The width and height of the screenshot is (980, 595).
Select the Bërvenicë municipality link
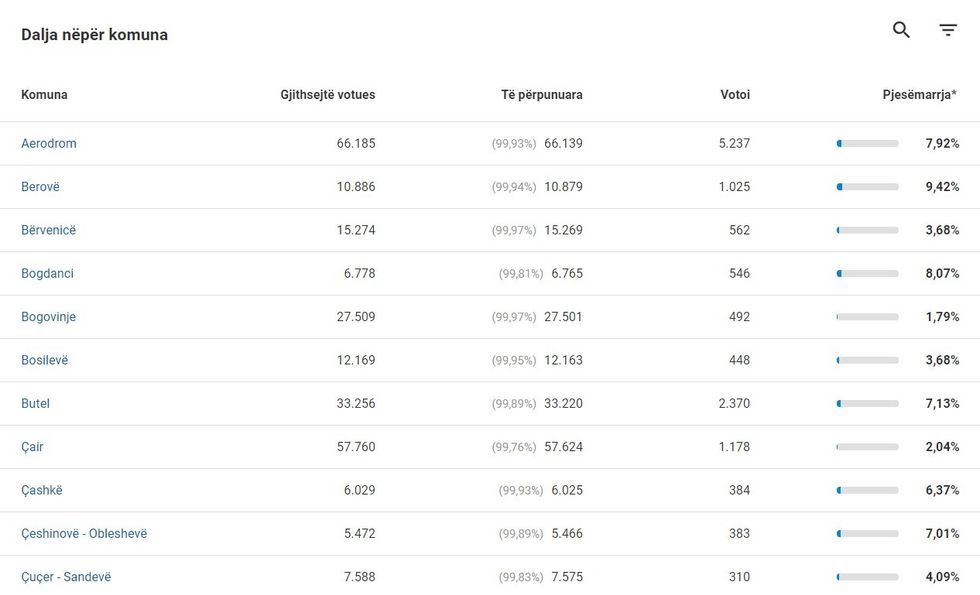click(49, 230)
